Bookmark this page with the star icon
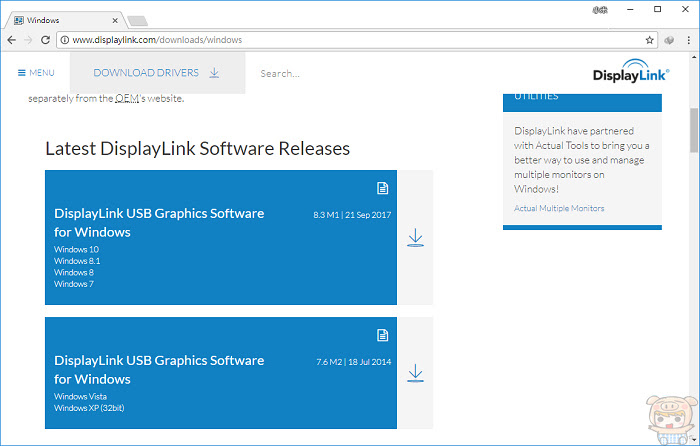This screenshot has width=700, height=446. click(649, 40)
